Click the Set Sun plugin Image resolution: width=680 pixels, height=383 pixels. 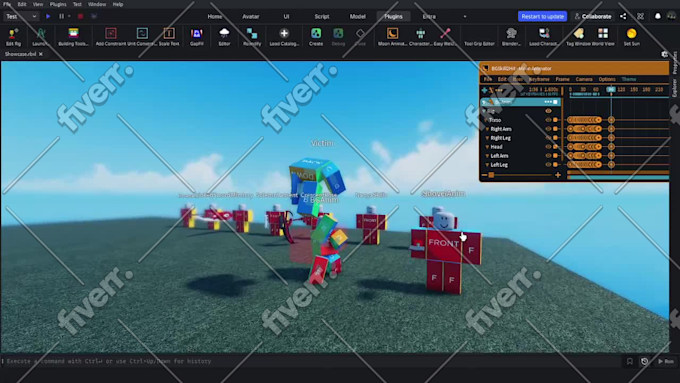click(x=631, y=37)
